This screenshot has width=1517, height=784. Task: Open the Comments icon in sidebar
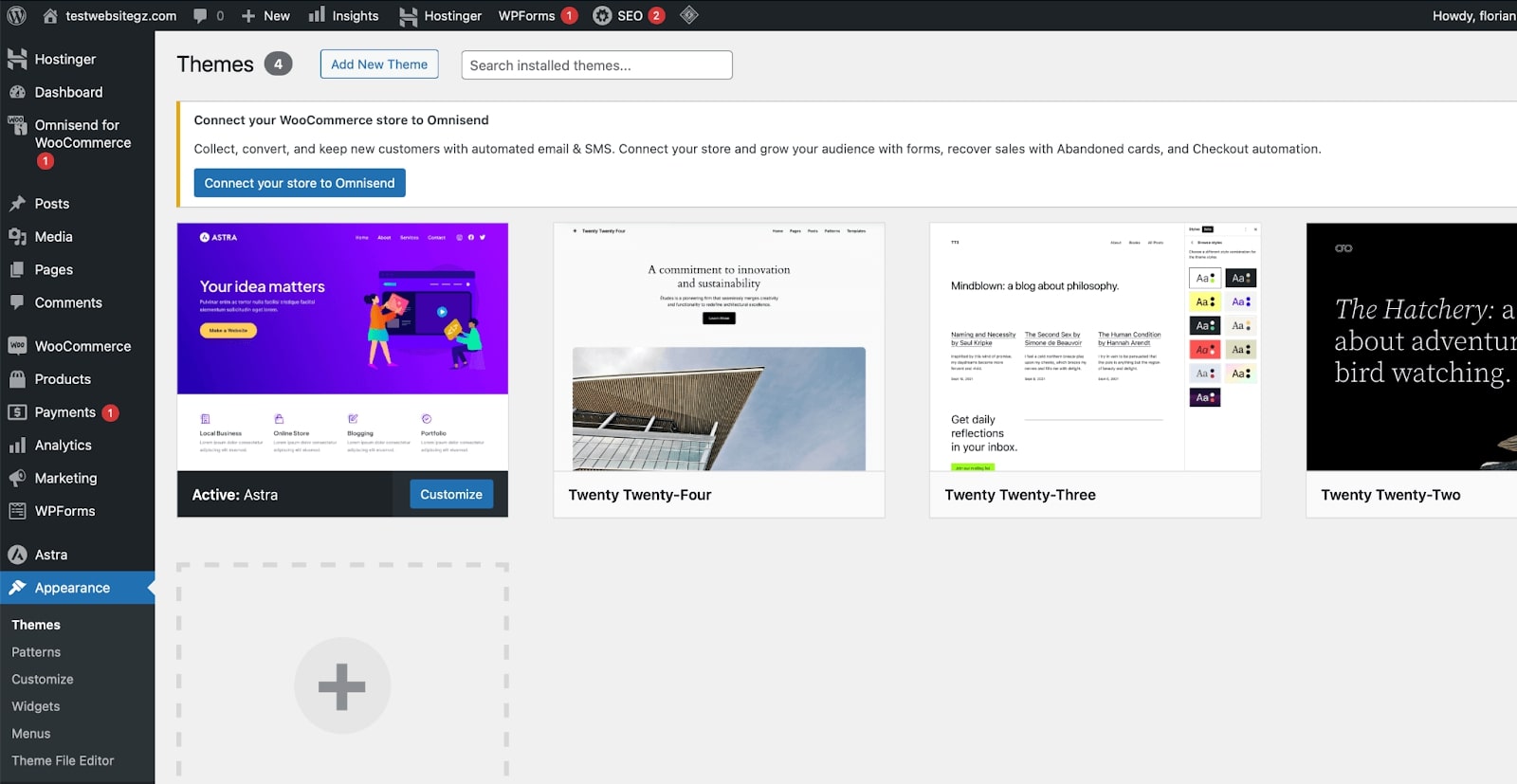pyautogui.click(x=17, y=302)
